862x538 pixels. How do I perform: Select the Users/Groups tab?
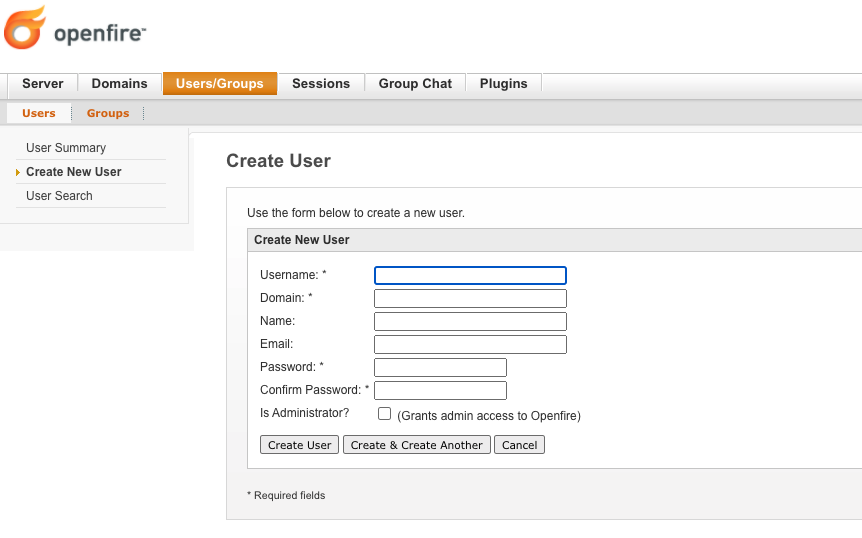220,84
